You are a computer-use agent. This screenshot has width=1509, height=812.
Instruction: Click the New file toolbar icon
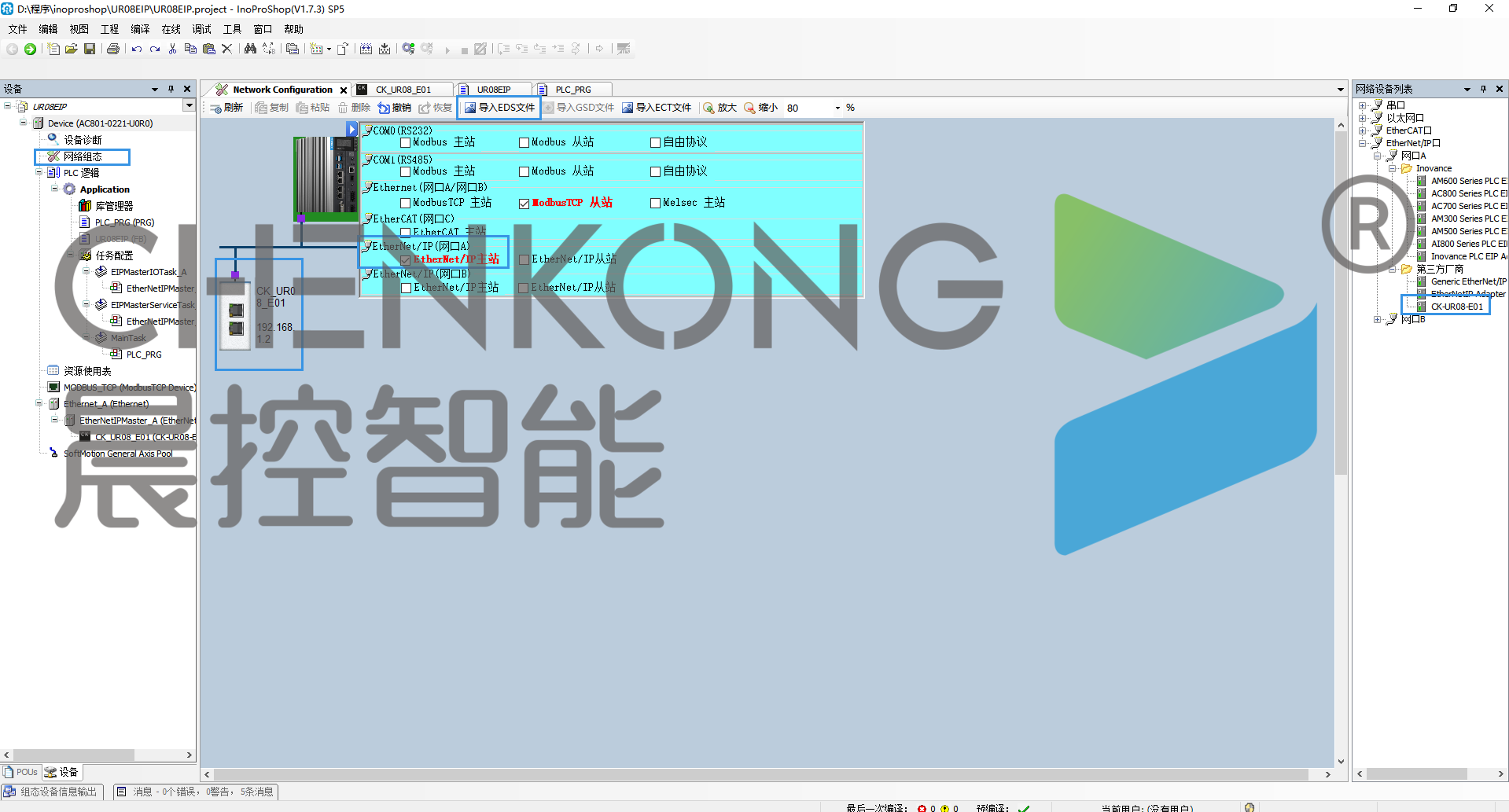pos(53,49)
